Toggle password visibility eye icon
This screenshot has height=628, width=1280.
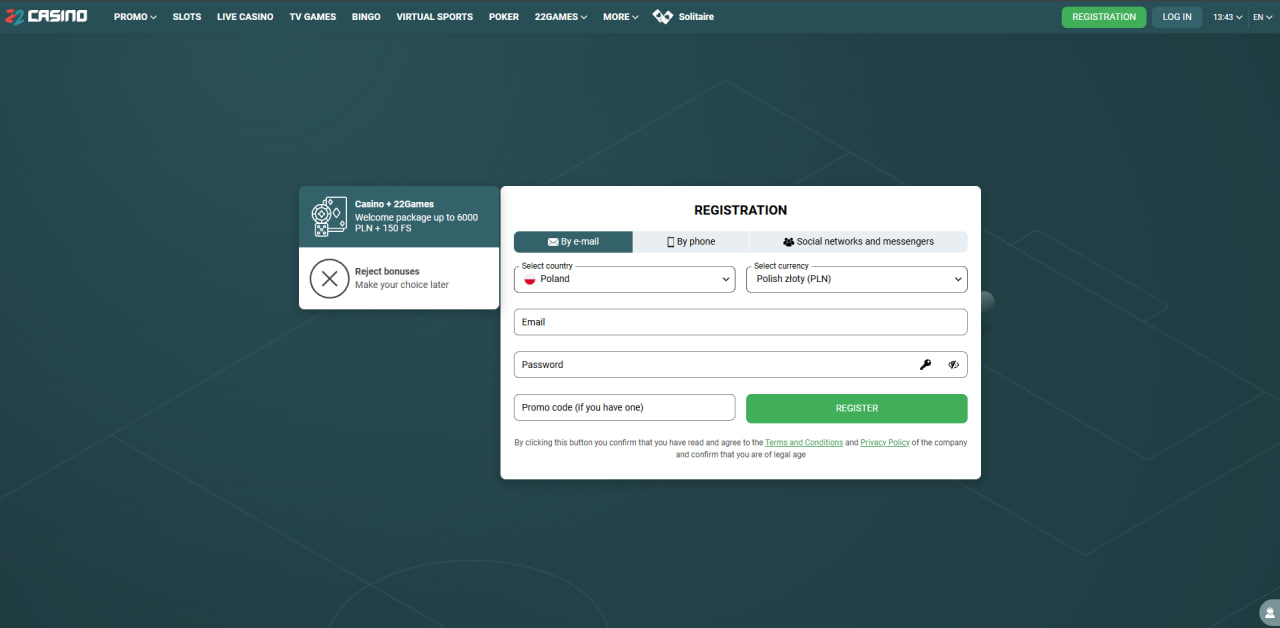[953, 365]
